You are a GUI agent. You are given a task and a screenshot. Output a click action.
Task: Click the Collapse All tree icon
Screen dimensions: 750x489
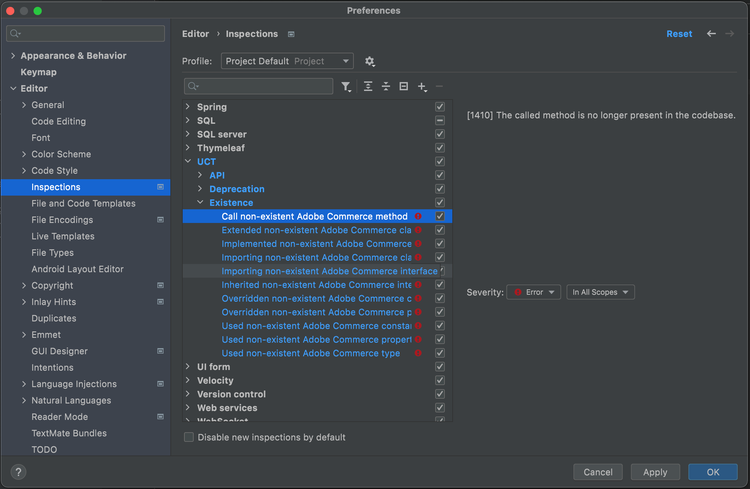[386, 87]
